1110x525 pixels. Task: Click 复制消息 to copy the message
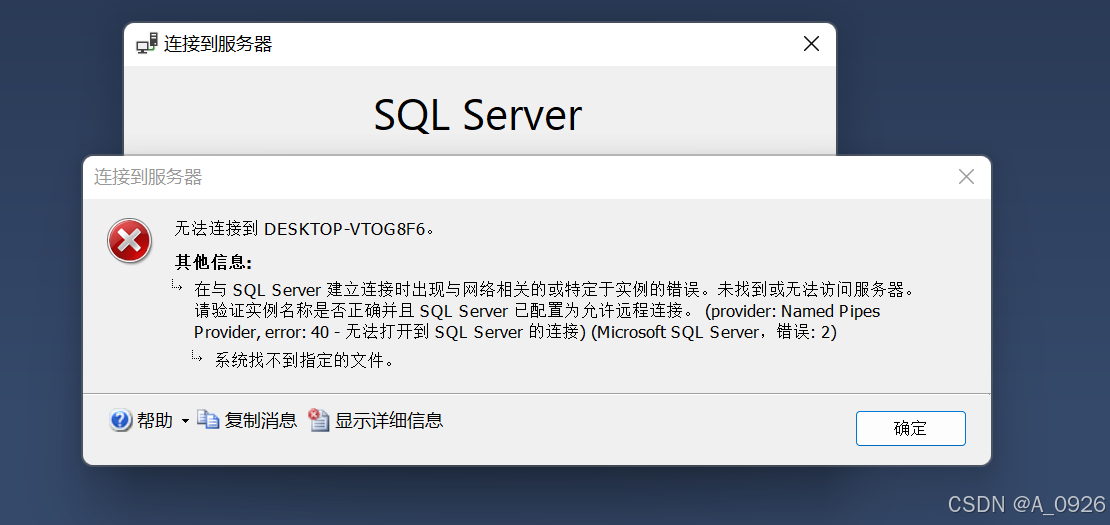tap(261, 421)
